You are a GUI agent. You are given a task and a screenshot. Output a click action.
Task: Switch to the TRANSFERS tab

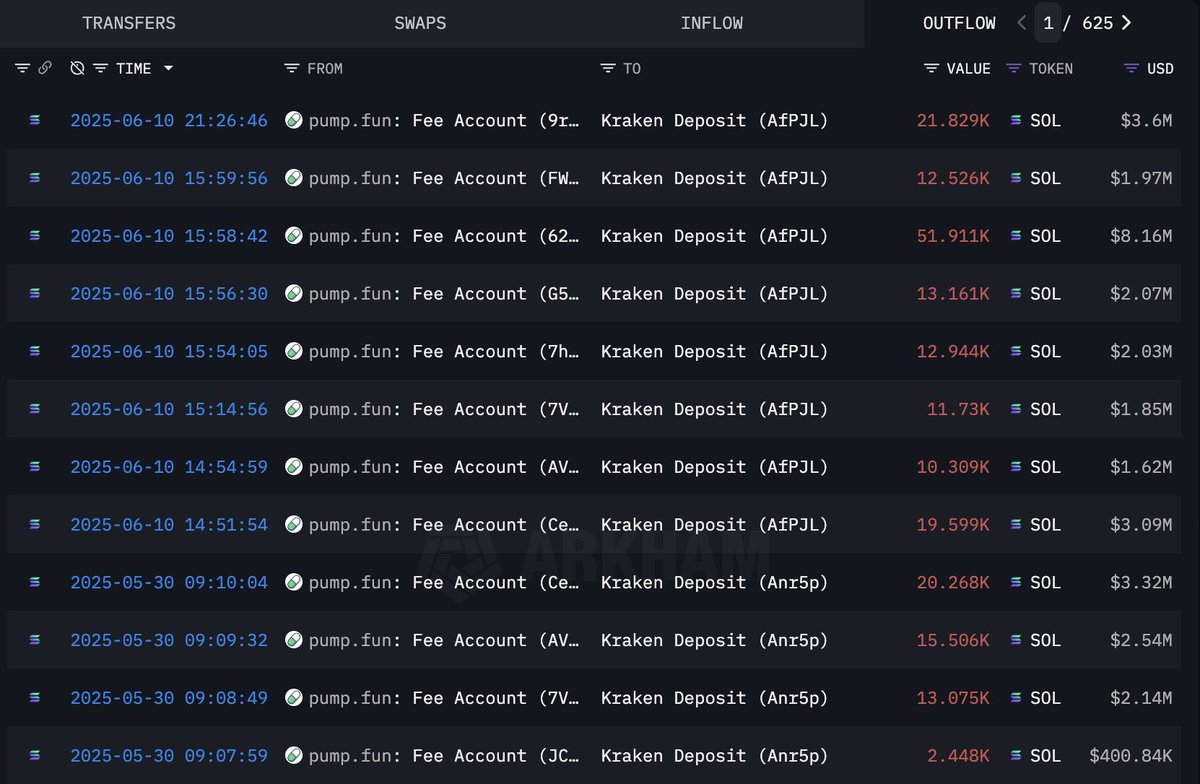[129, 23]
